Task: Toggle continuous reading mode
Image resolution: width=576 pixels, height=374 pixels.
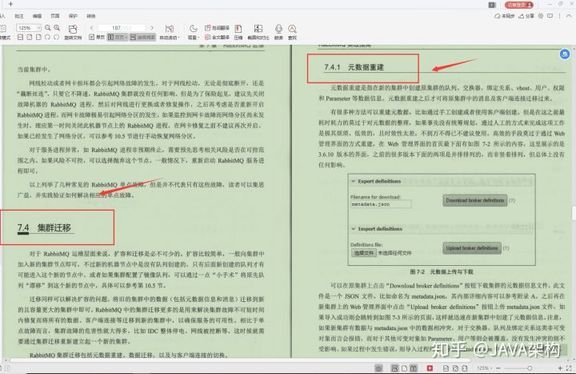Action: [143, 37]
